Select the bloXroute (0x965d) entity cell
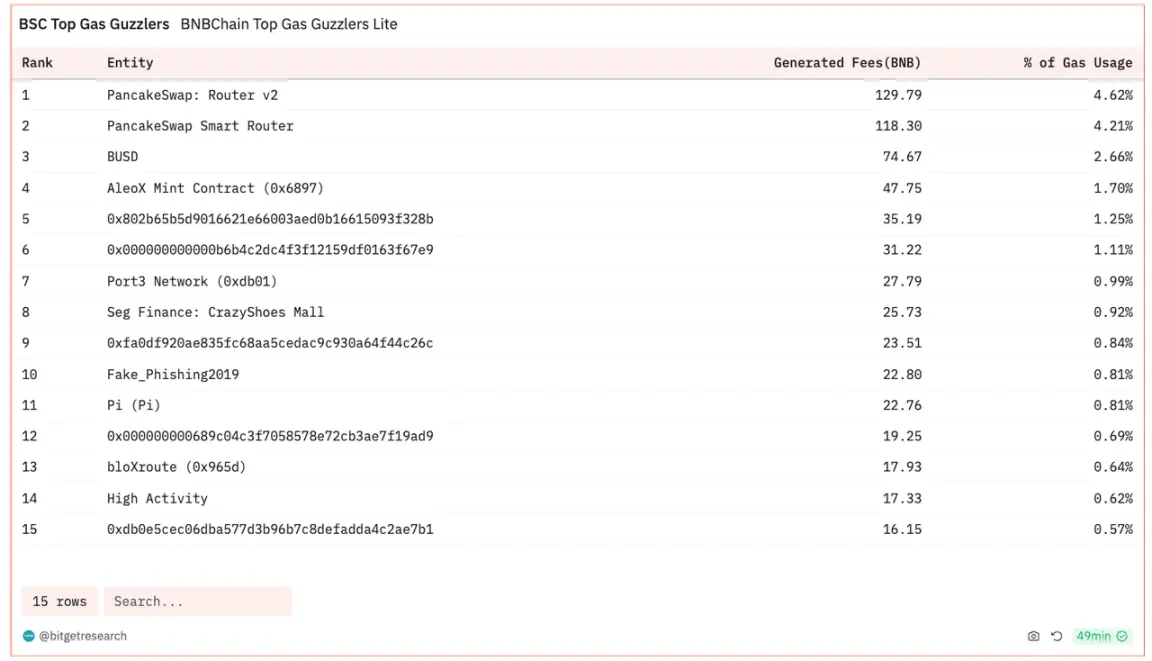 point(176,467)
